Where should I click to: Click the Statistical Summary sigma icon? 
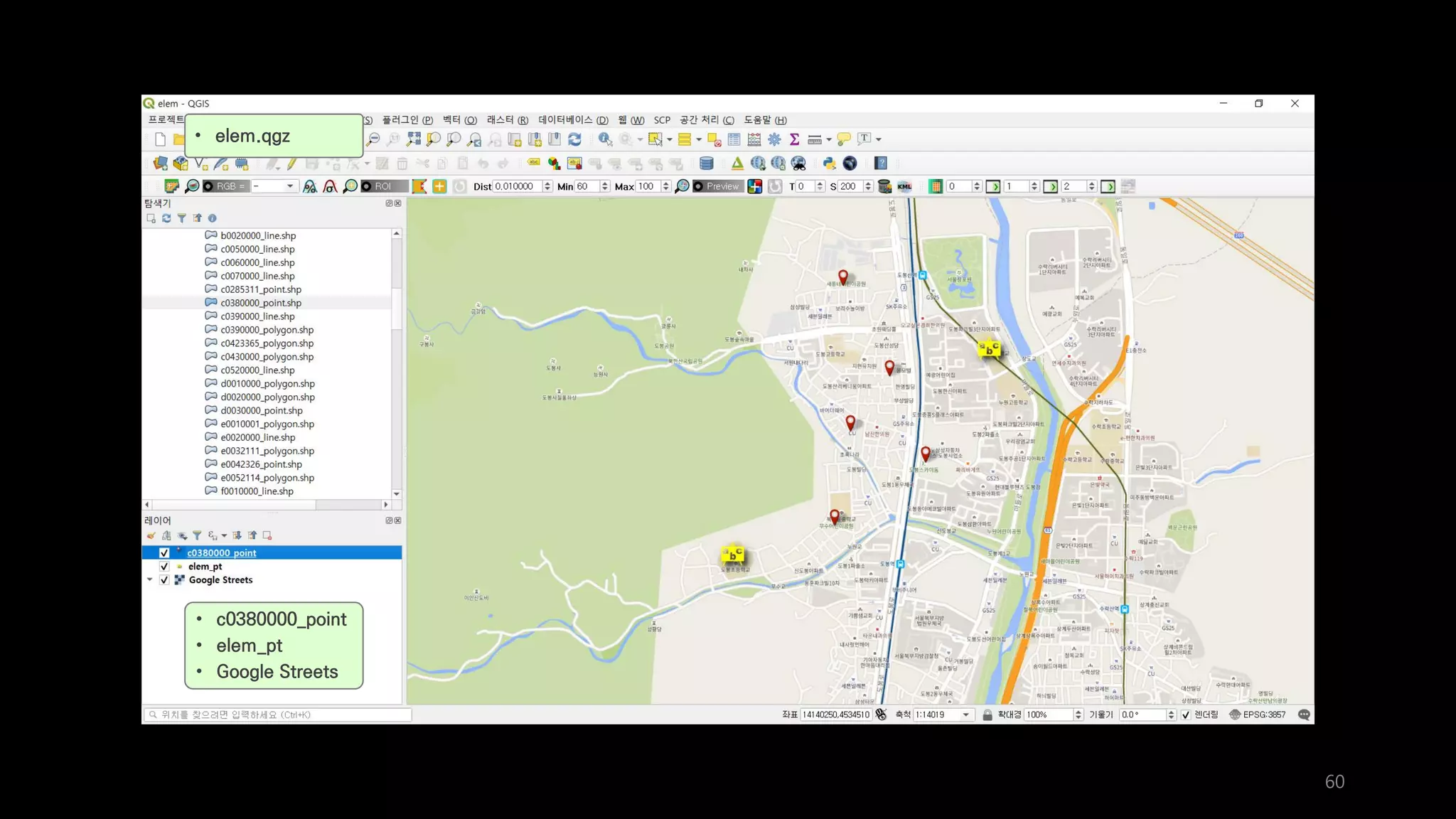point(794,139)
